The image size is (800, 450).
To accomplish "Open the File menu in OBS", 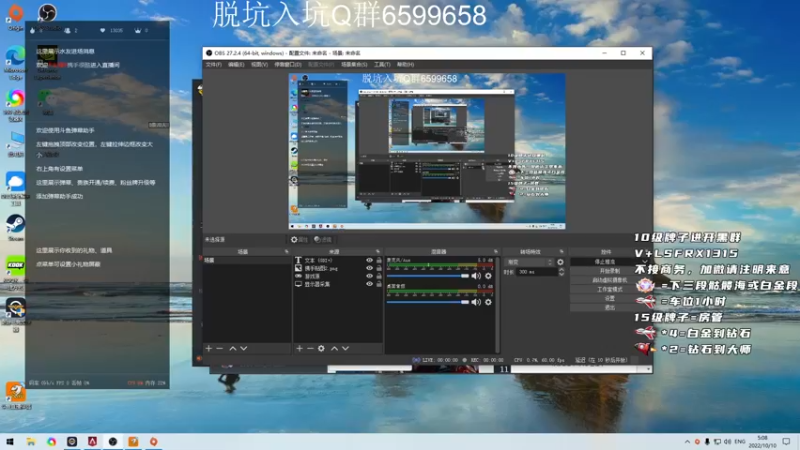I will (x=213, y=65).
